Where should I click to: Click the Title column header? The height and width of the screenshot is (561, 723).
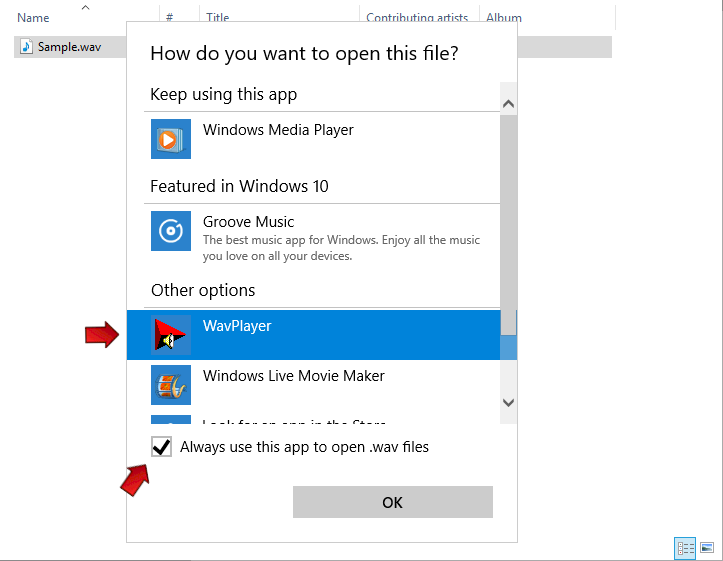pos(217,18)
